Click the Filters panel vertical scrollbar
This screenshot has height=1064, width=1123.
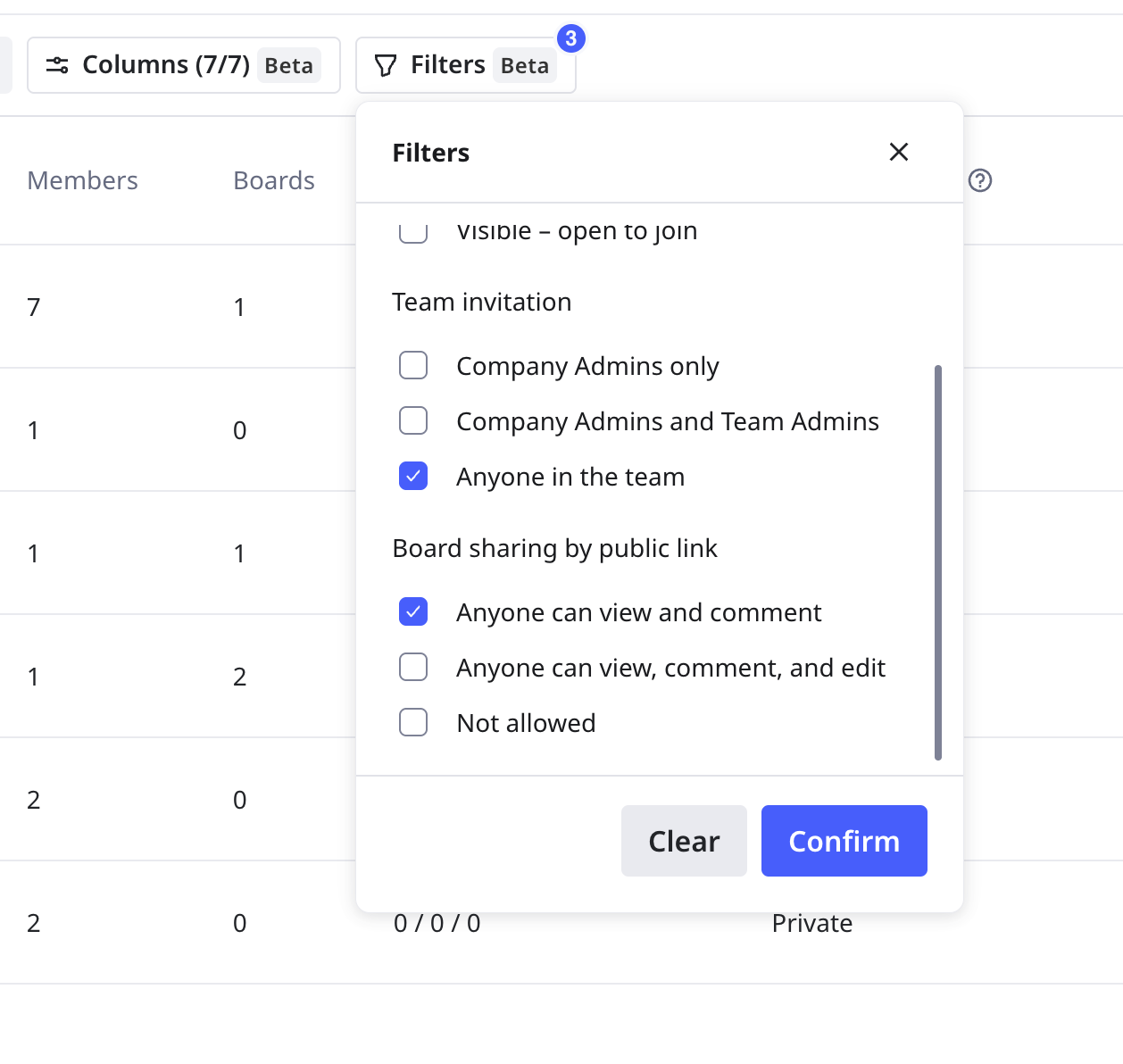(937, 562)
